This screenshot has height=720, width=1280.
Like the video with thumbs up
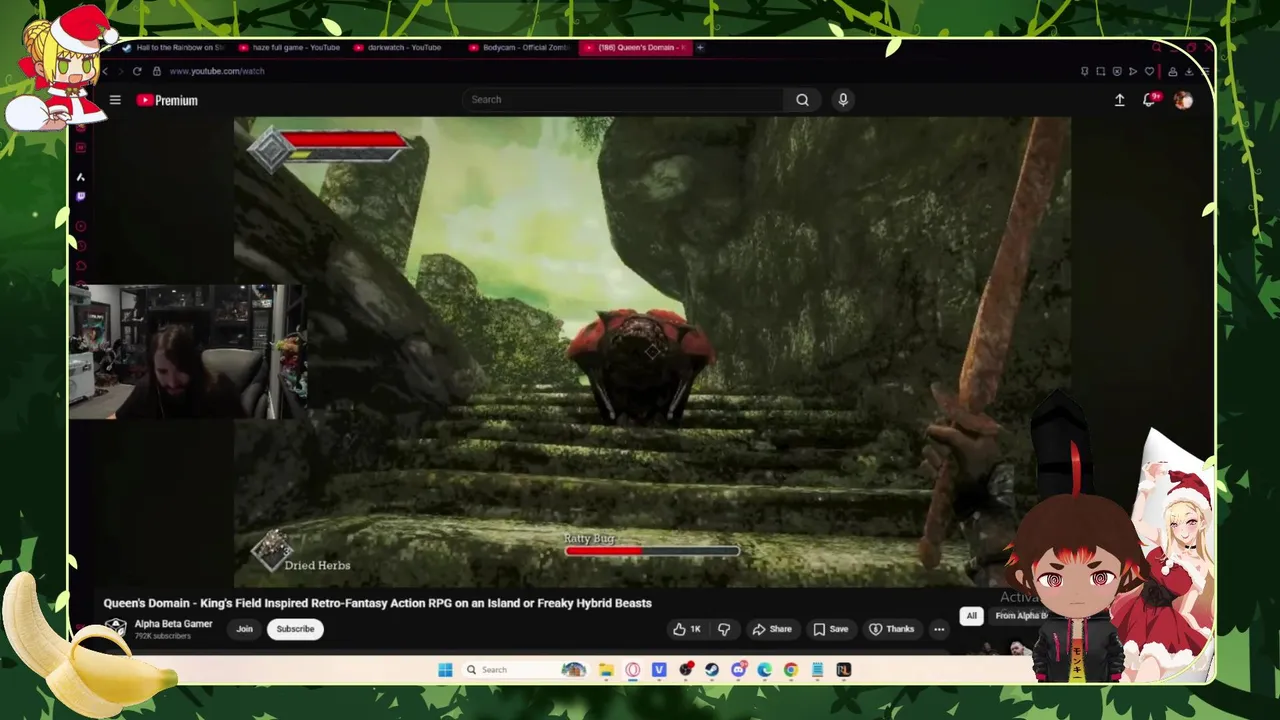(x=686, y=629)
